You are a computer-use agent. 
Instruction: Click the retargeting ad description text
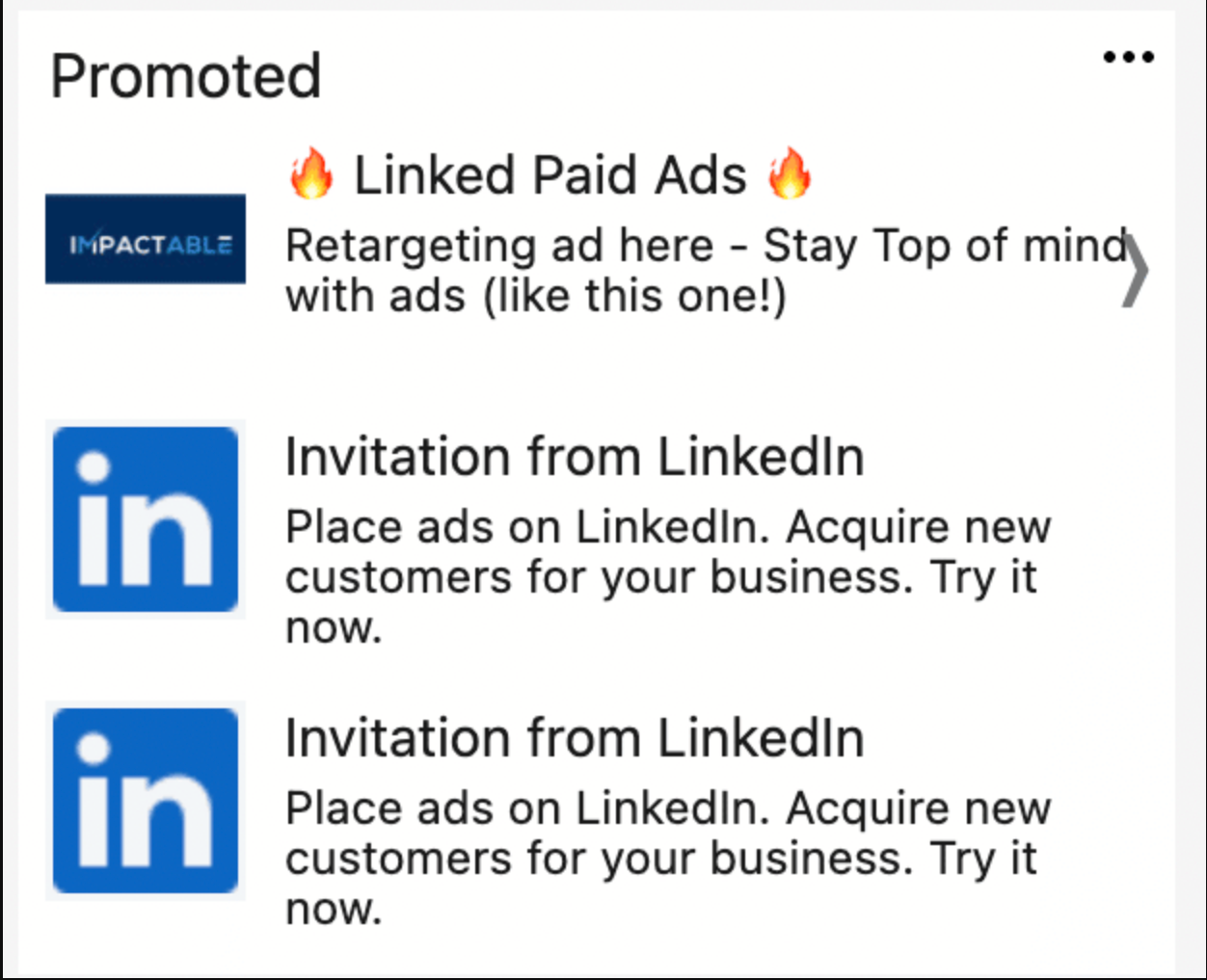(x=675, y=270)
